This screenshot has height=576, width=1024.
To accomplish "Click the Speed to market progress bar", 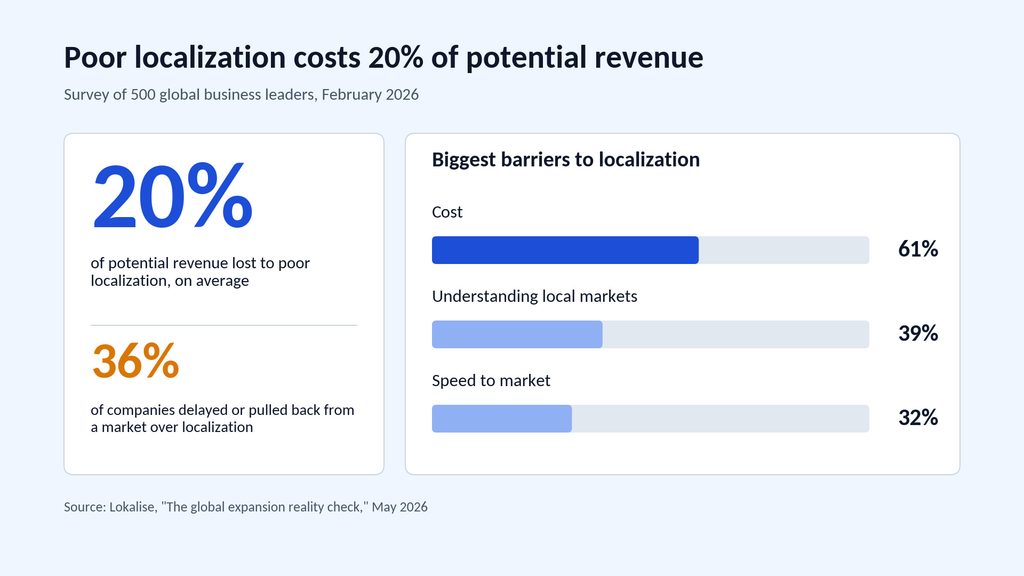I will pos(650,419).
